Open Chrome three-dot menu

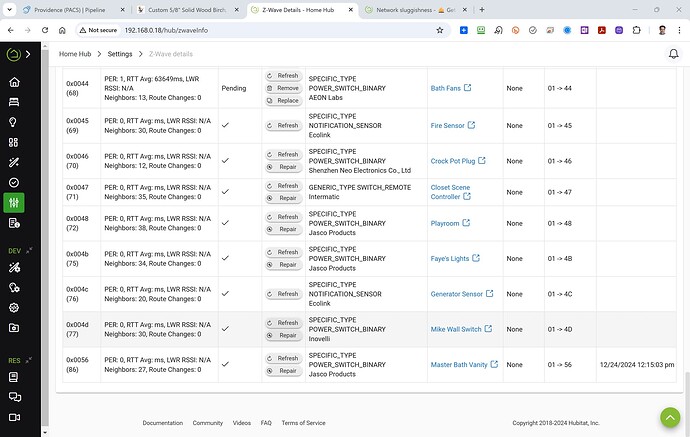tap(679, 30)
